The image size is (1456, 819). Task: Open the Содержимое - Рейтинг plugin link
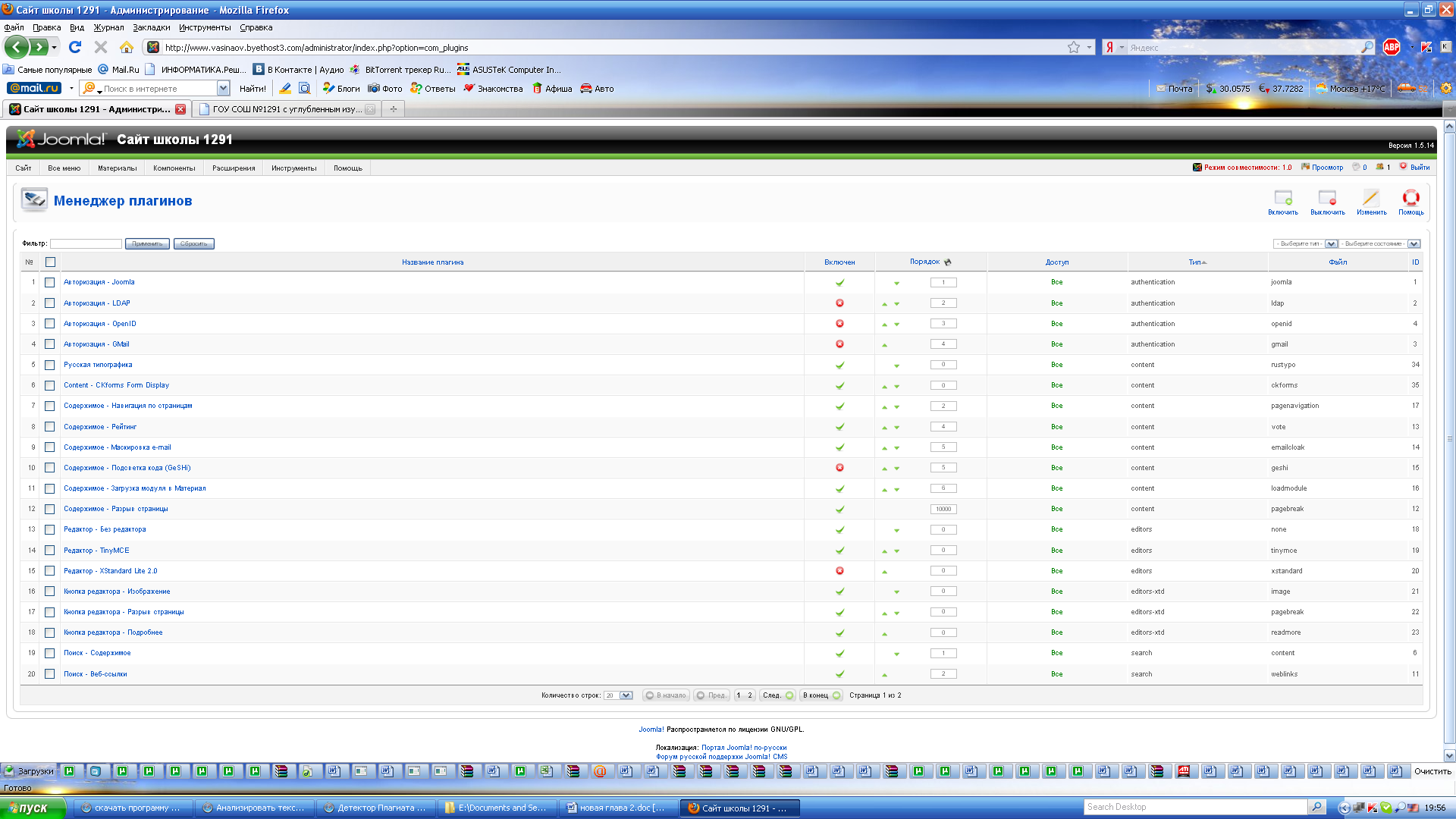coord(100,427)
